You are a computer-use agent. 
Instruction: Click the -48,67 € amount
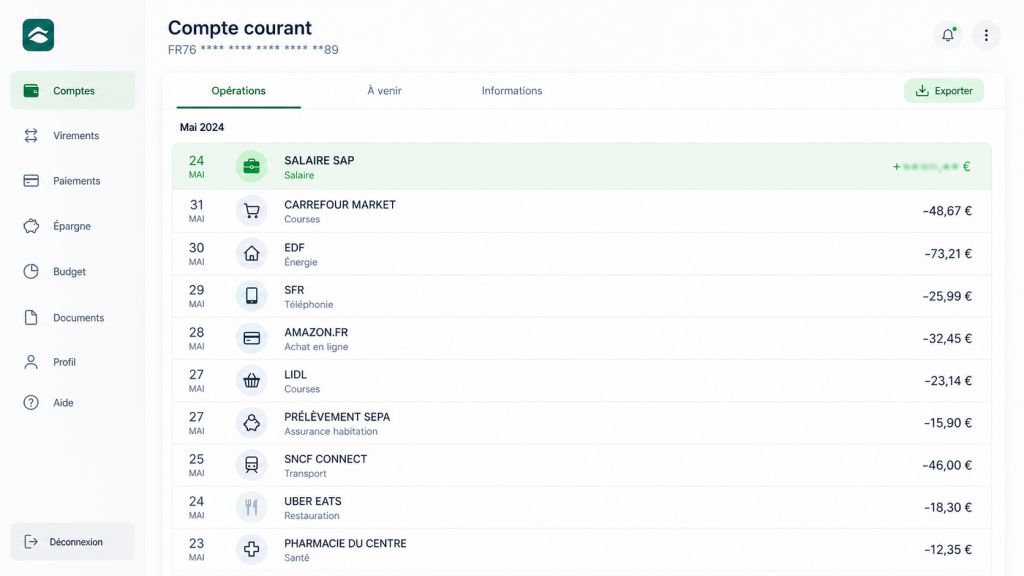click(x=947, y=211)
